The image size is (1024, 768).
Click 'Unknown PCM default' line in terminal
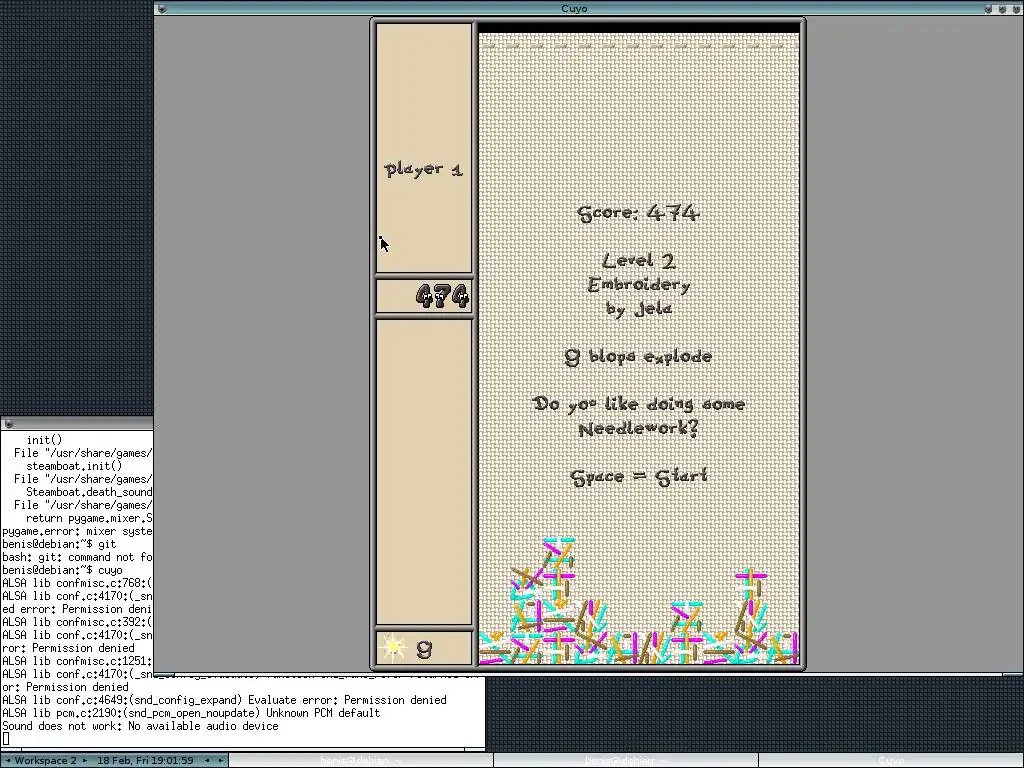(191, 713)
